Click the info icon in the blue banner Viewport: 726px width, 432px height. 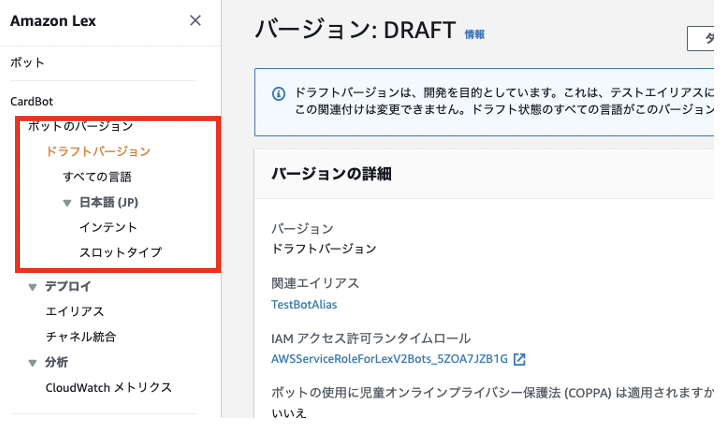[x=278, y=94]
